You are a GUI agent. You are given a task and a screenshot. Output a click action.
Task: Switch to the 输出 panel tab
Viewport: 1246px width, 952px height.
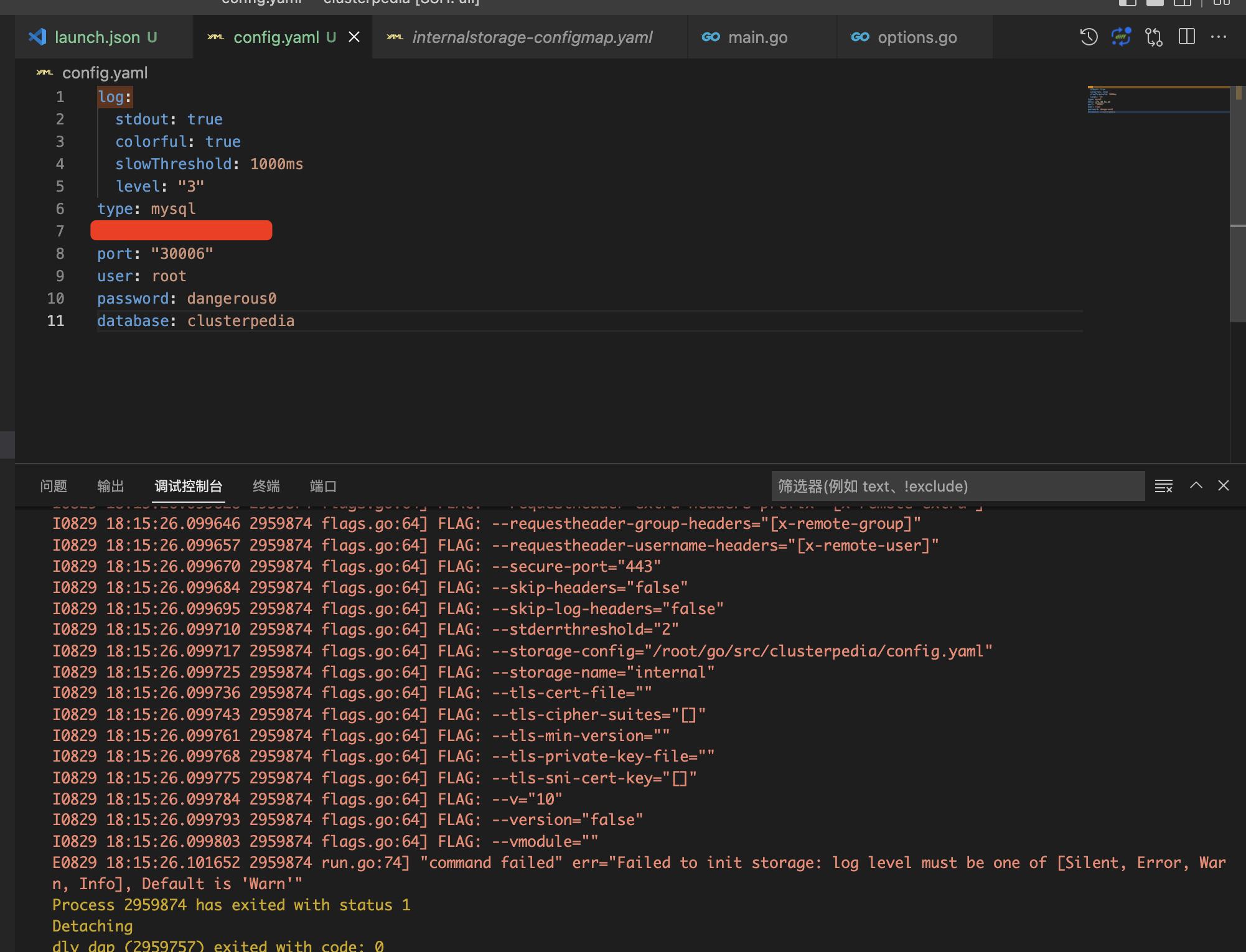(x=111, y=487)
